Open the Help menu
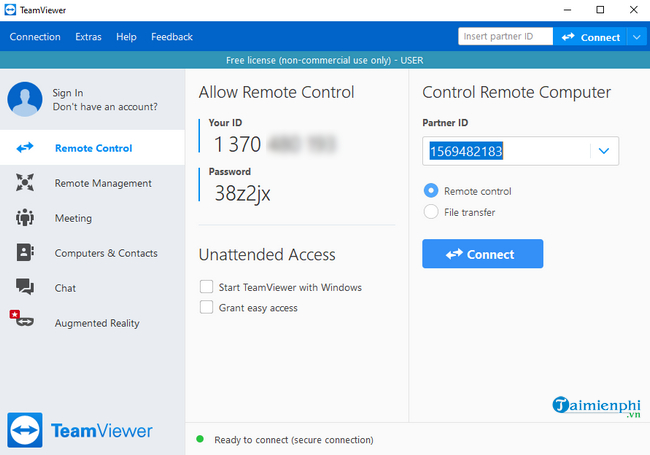 point(126,37)
